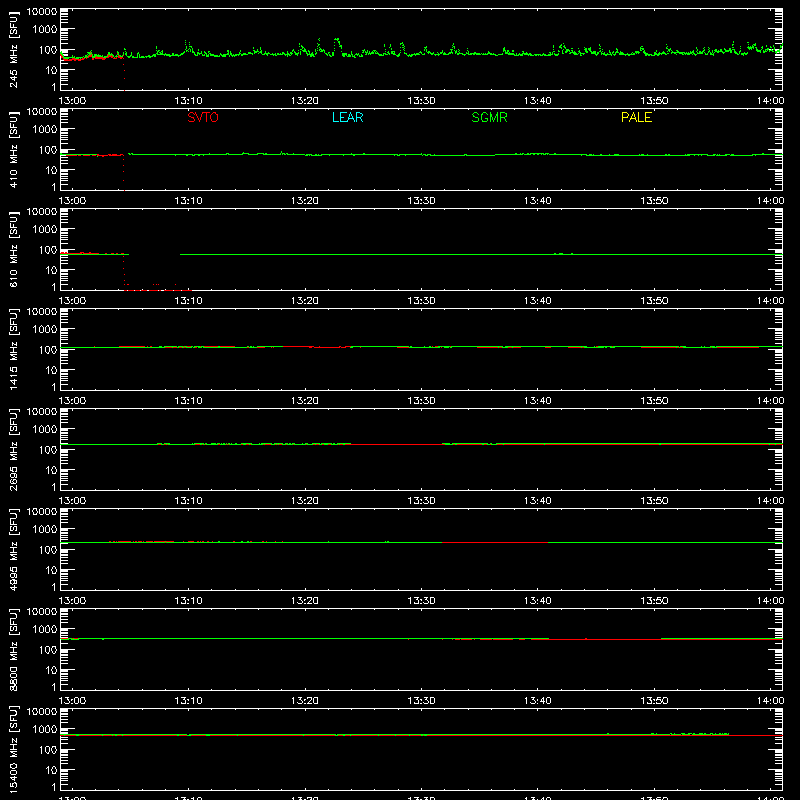Image resolution: width=800 pixels, height=800 pixels.
Task: Click the green SGMR station legend label
Action: (x=489, y=117)
